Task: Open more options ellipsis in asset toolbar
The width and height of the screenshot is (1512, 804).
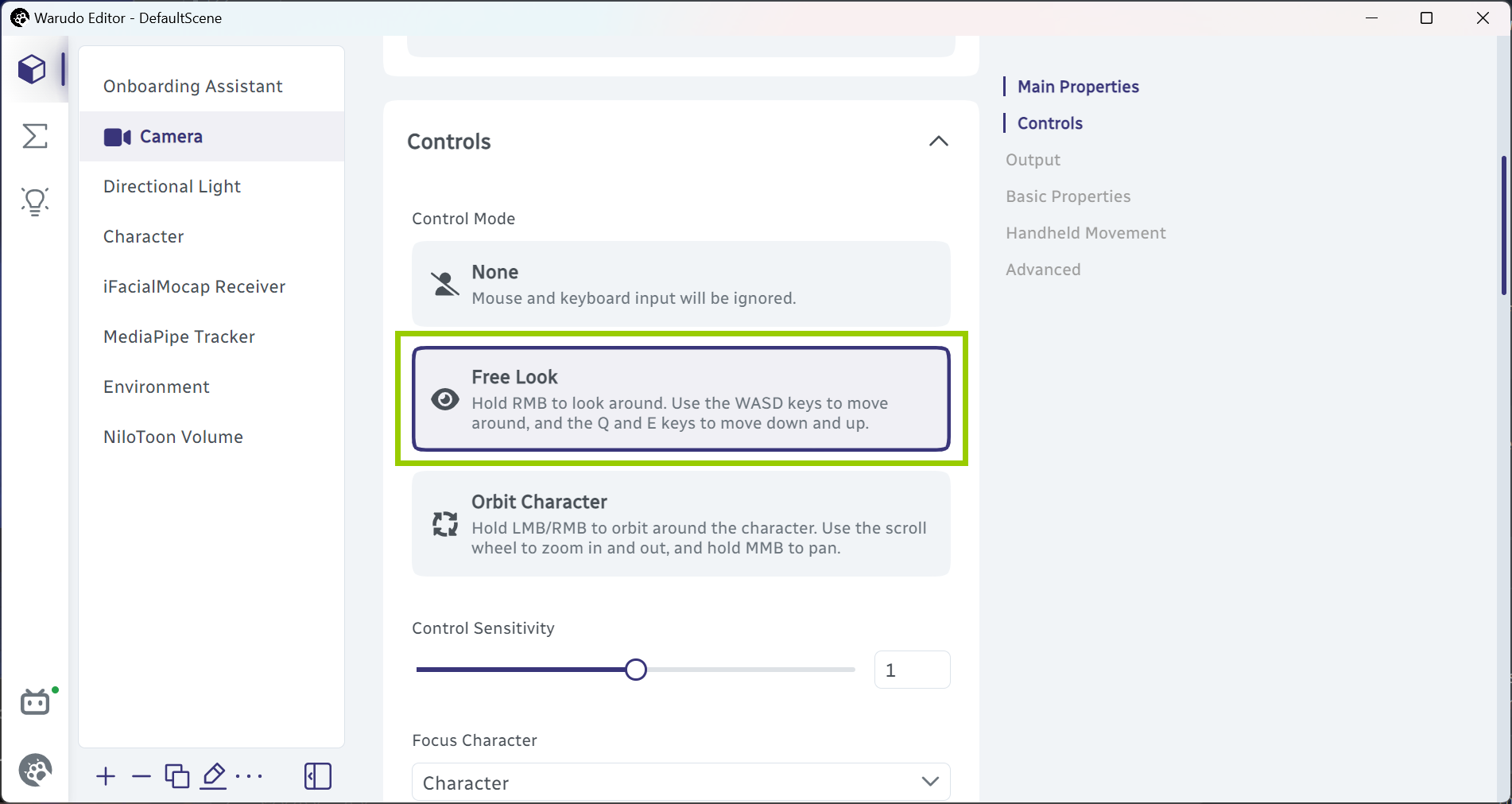Action: 250,776
